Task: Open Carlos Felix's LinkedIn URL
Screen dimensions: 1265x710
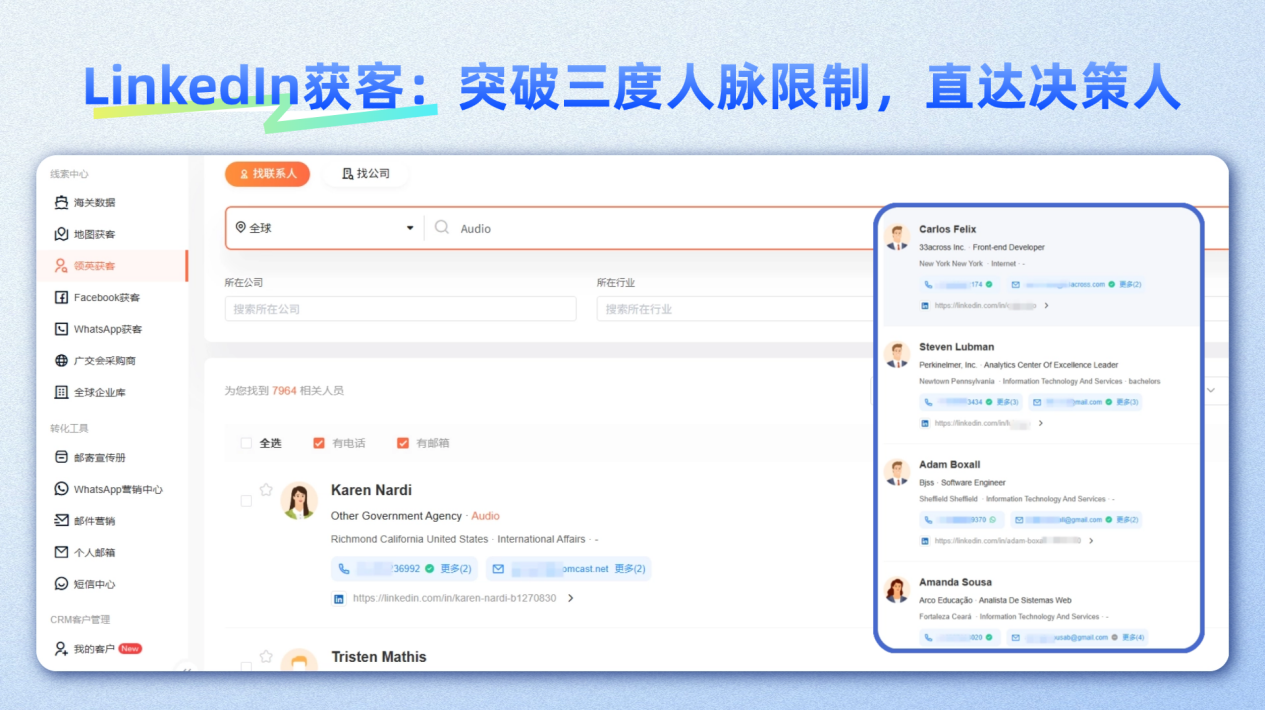Action: [x=985, y=306]
